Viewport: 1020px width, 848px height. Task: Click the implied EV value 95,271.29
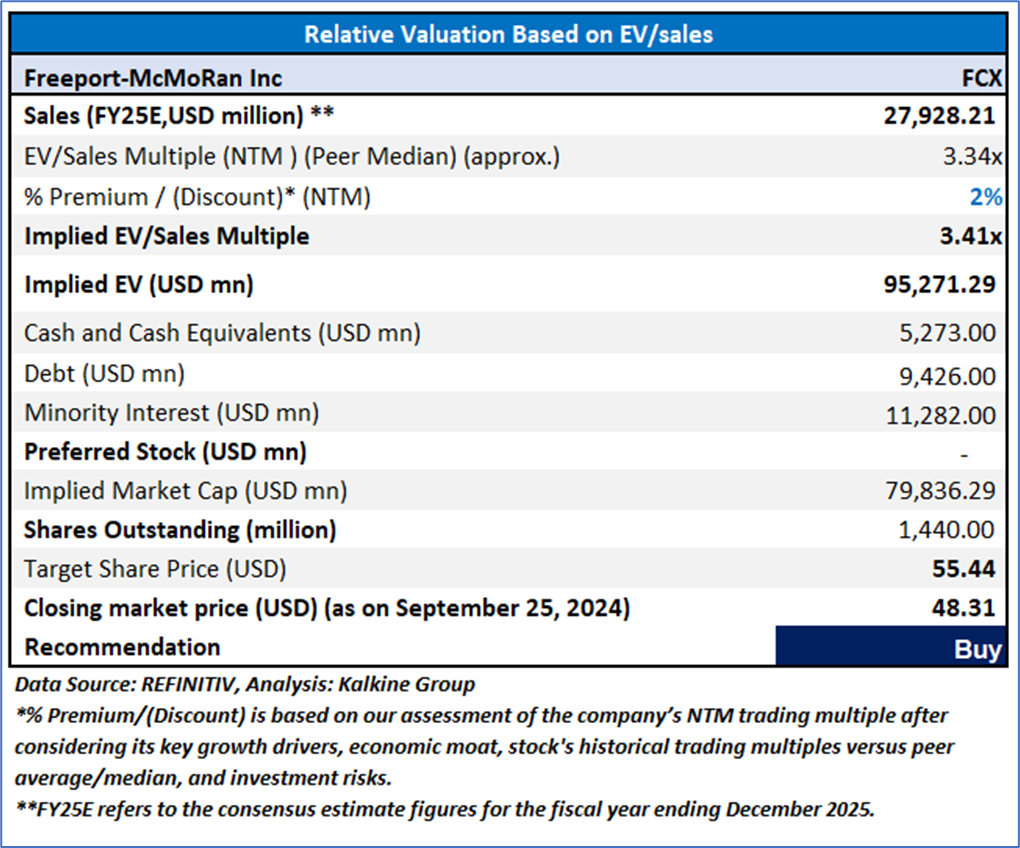click(x=939, y=284)
